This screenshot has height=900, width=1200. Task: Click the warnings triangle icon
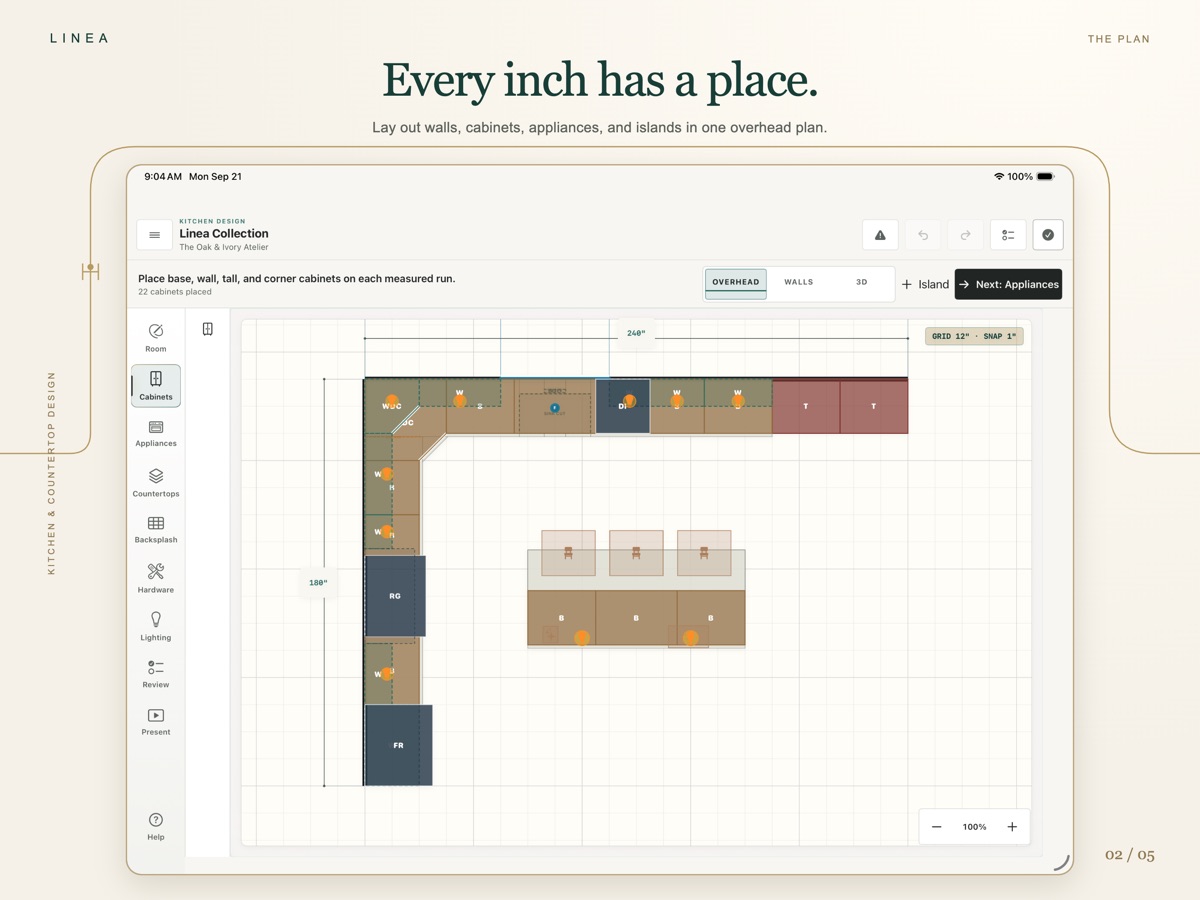[x=880, y=235]
